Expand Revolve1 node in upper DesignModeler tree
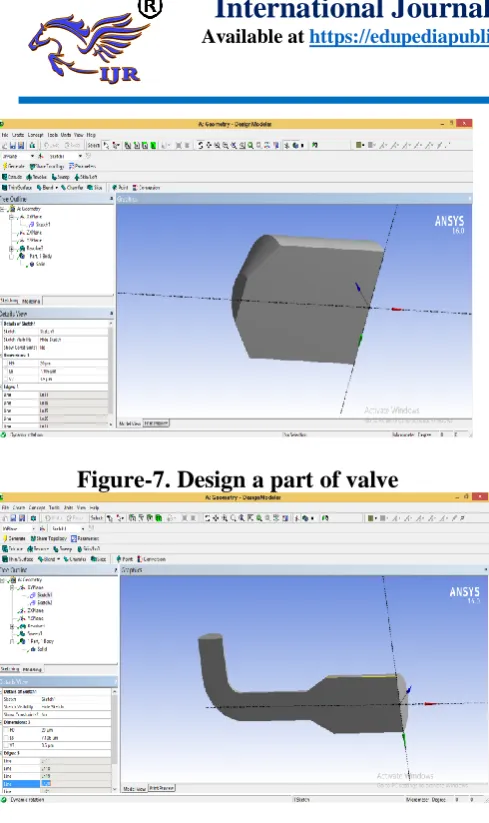The image size is (489, 823). (x=11, y=248)
